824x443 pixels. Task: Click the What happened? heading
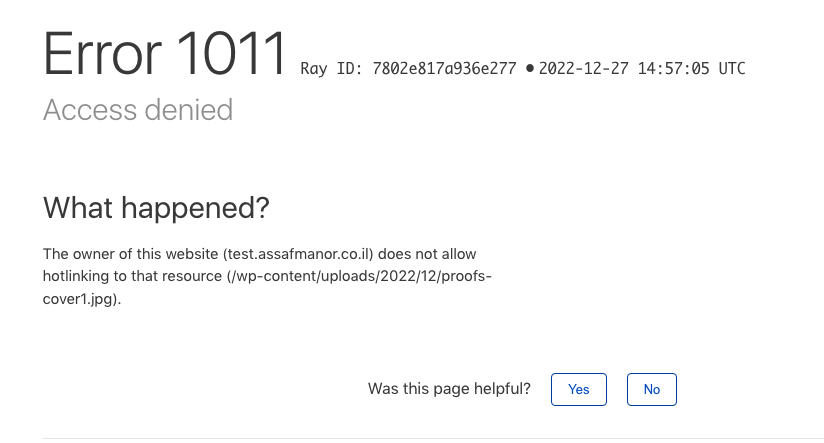click(156, 208)
